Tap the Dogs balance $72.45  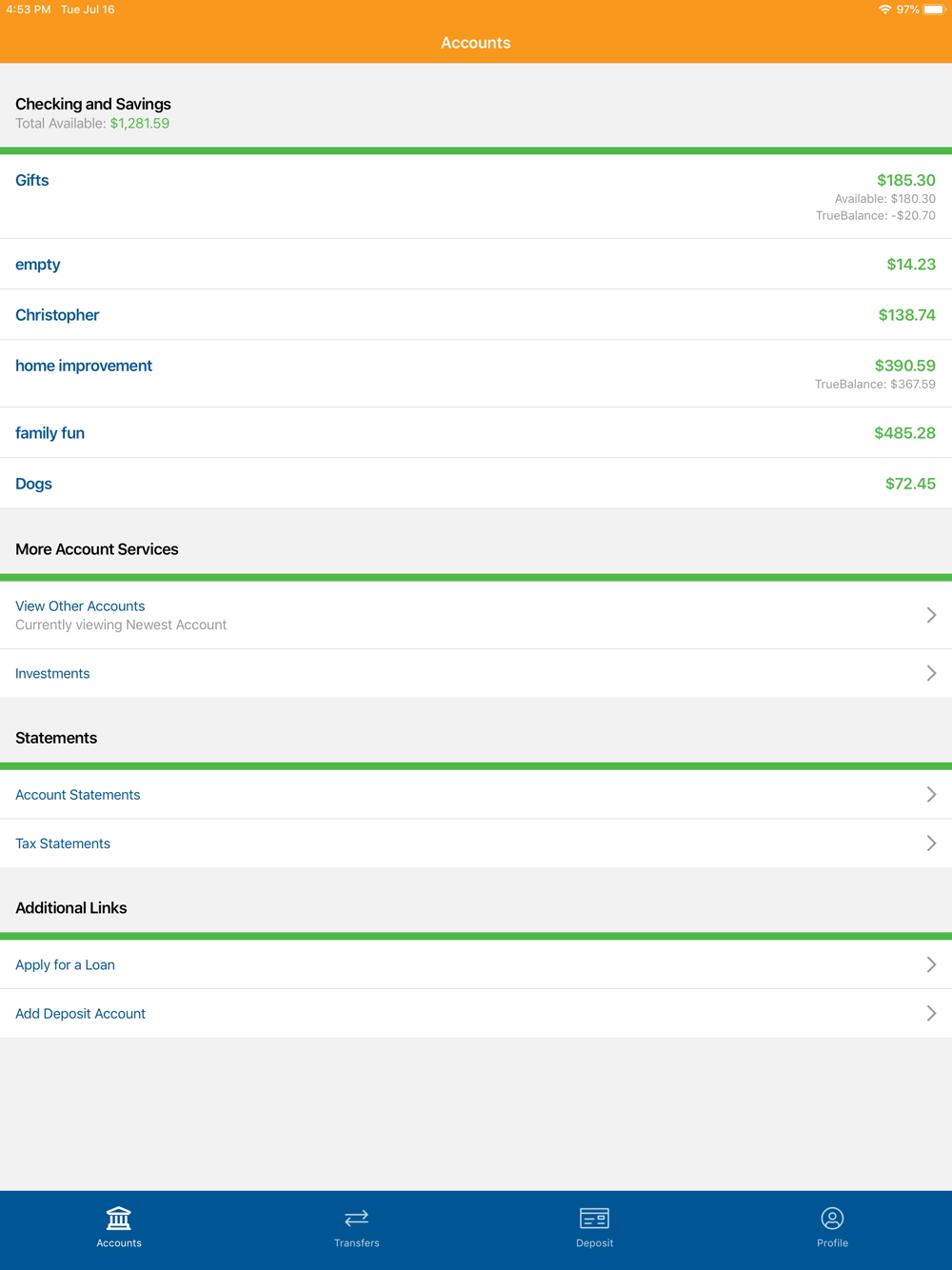pyautogui.click(x=910, y=484)
